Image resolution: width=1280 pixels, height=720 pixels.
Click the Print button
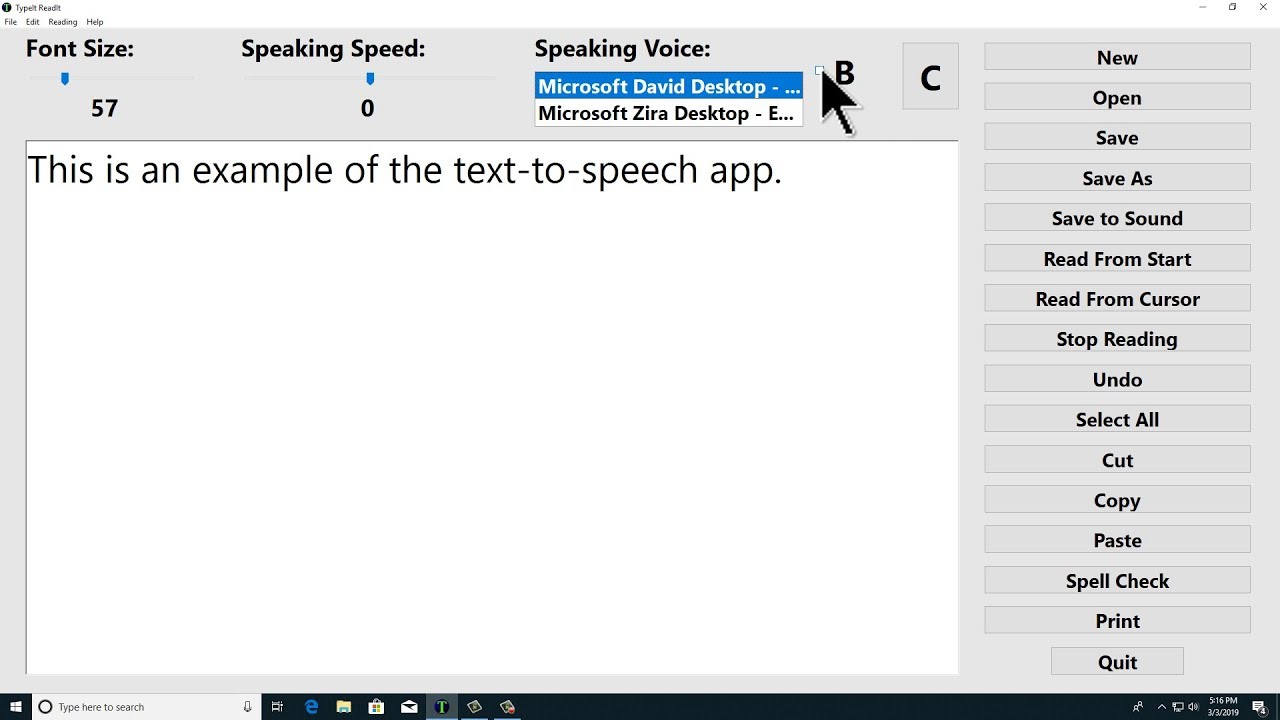(1117, 620)
